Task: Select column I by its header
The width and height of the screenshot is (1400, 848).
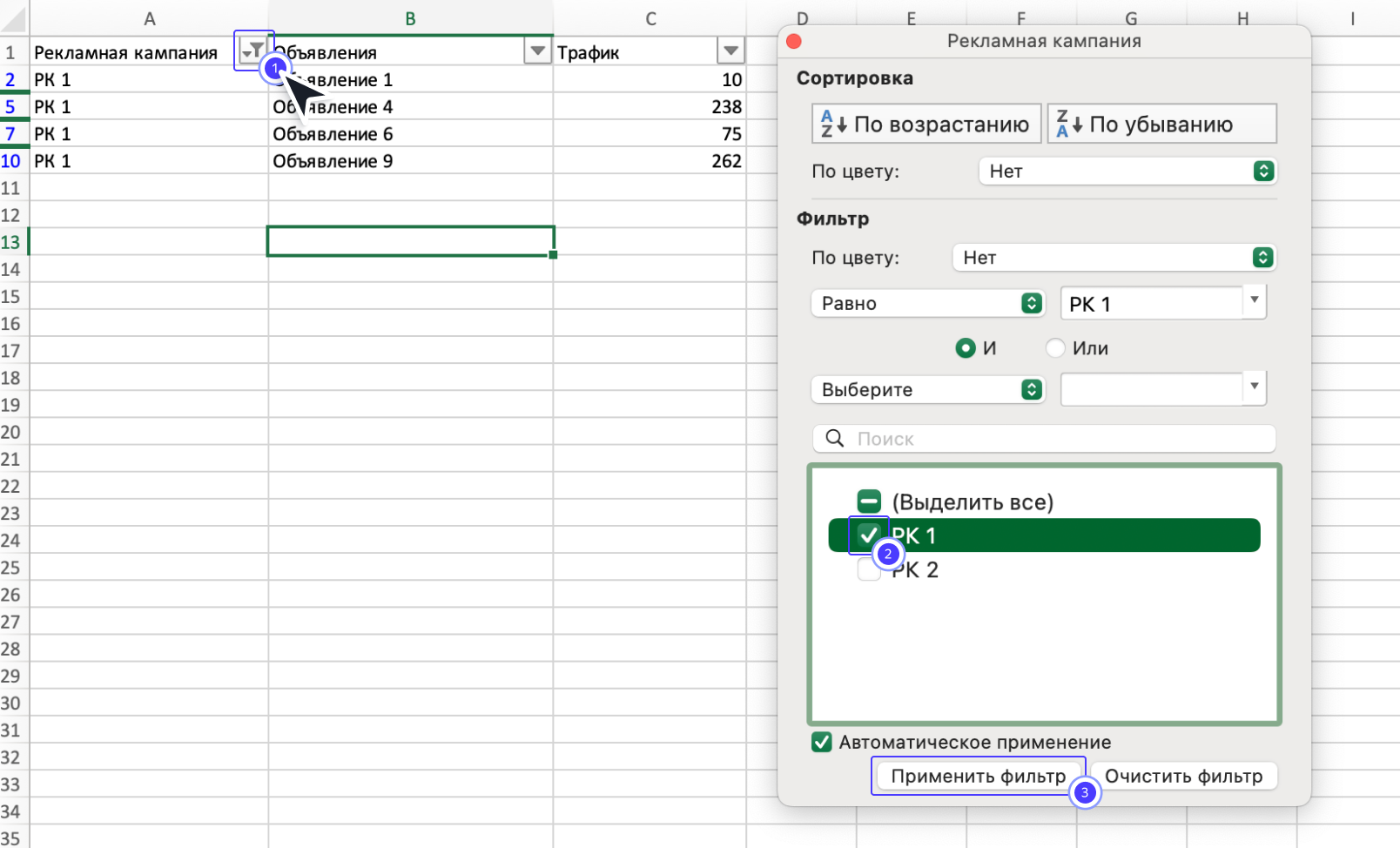Action: (x=1352, y=18)
